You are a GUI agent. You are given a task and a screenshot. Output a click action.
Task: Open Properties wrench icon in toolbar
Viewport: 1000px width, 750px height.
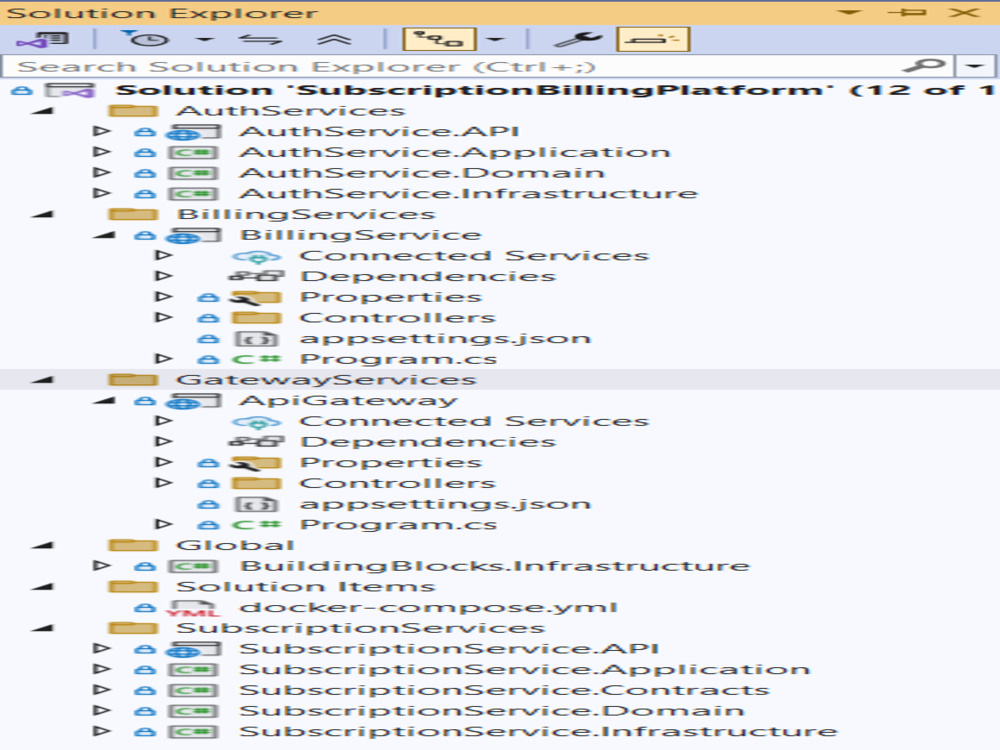tap(578, 40)
